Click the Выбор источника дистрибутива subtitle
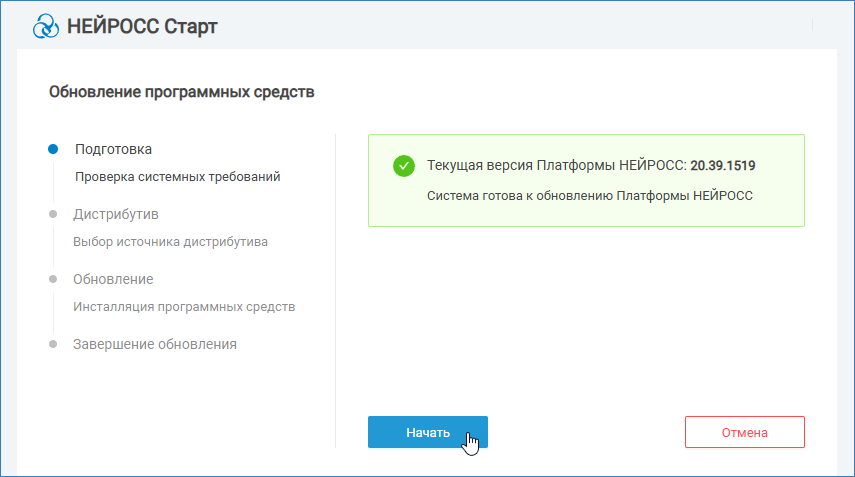 tap(170, 242)
